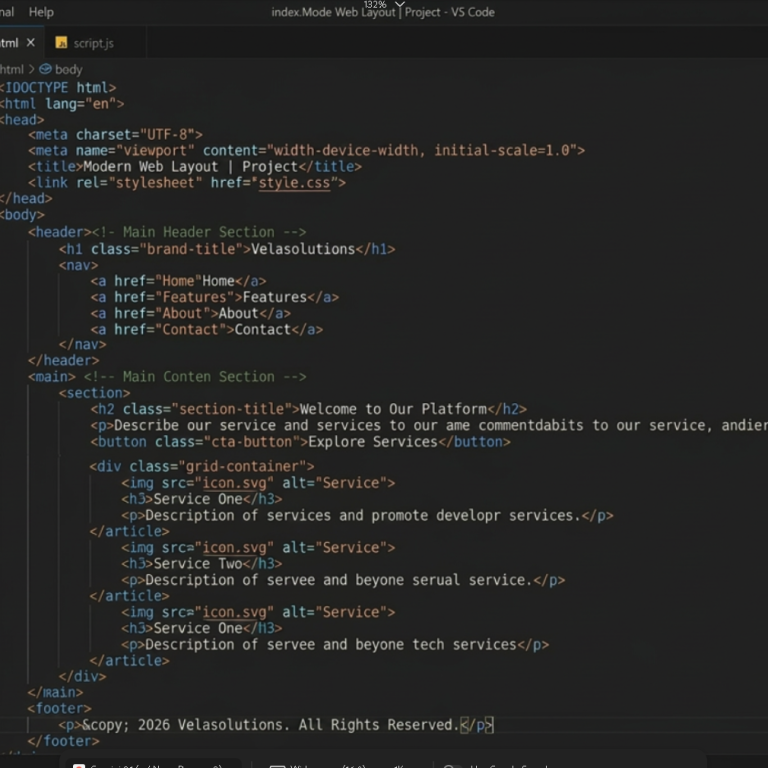Viewport: 768px width, 768px height.
Task: Place cursor in the Velasolutions h1 line
Action: tap(227, 249)
